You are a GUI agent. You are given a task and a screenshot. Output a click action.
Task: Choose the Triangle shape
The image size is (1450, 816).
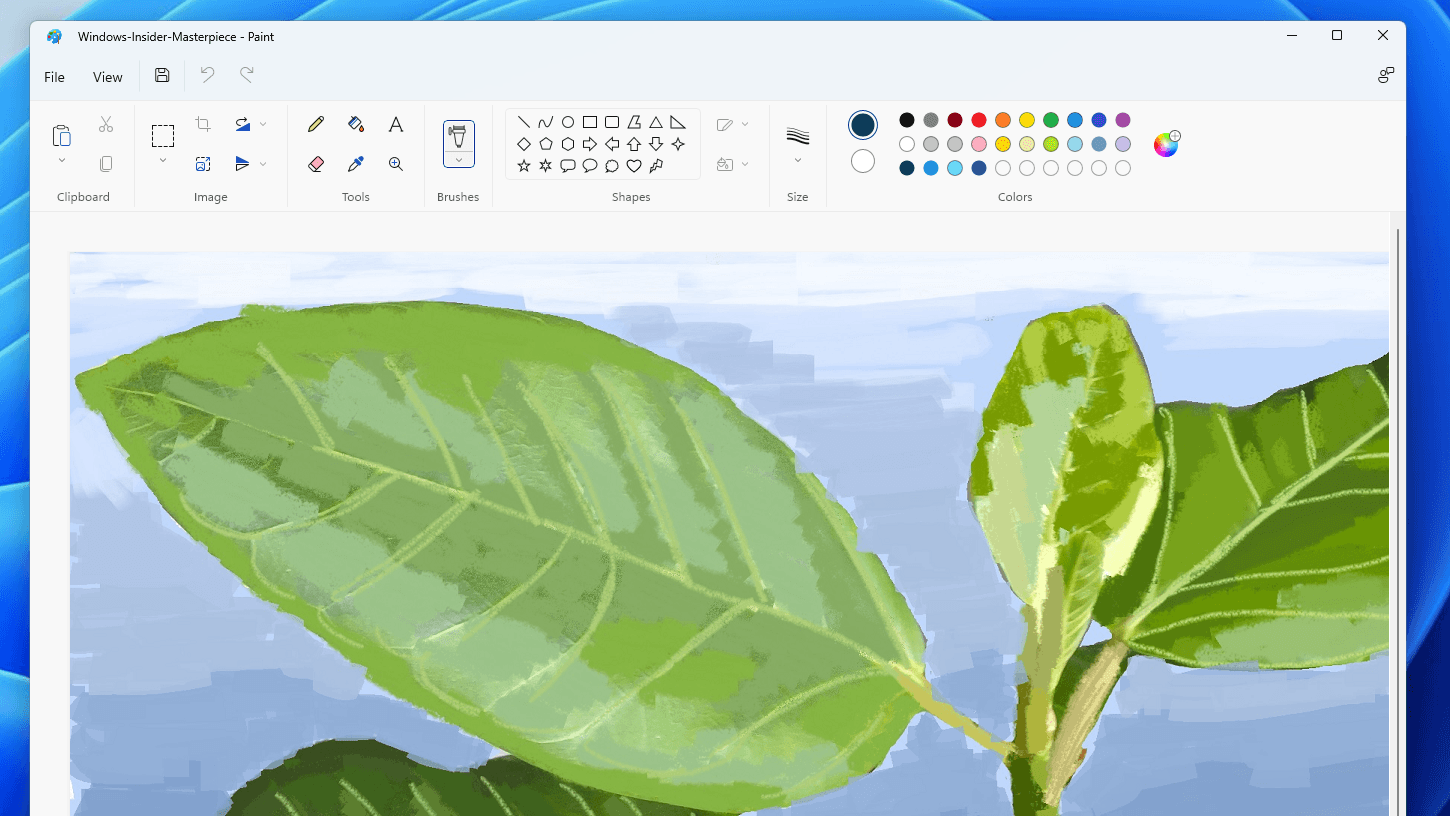click(656, 122)
